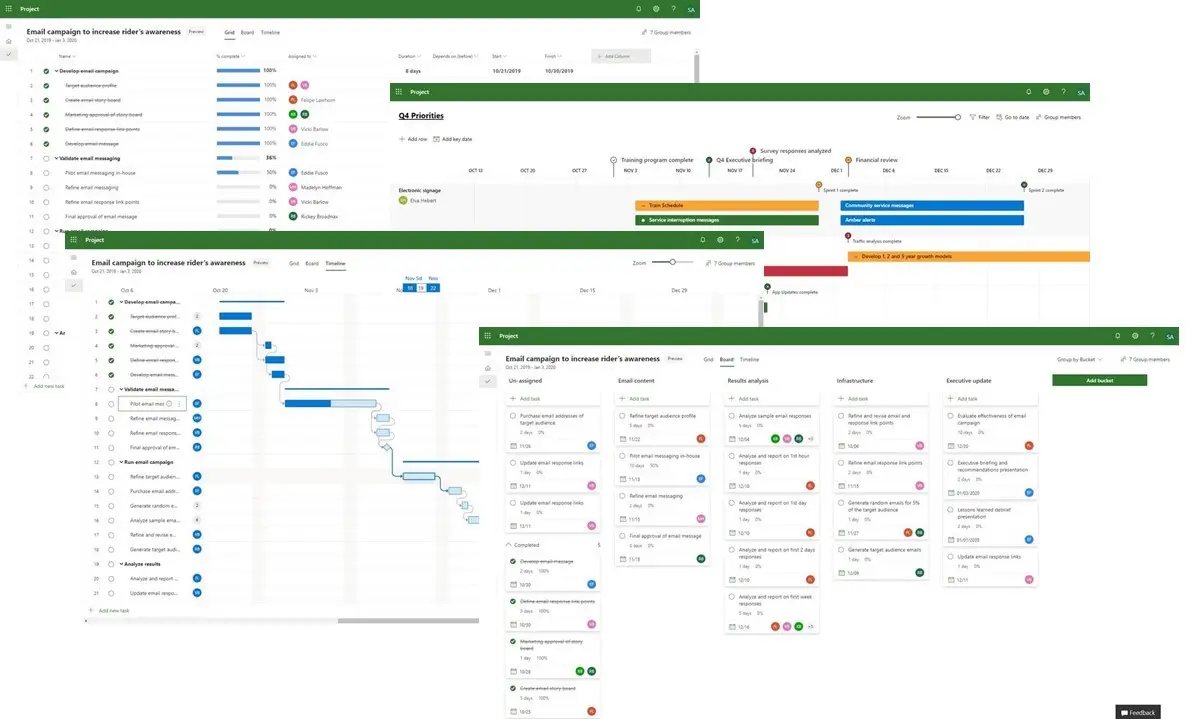Click the Filter icon in Q4 Priorities
This screenshot has width=1191, height=719.
[x=972, y=117]
